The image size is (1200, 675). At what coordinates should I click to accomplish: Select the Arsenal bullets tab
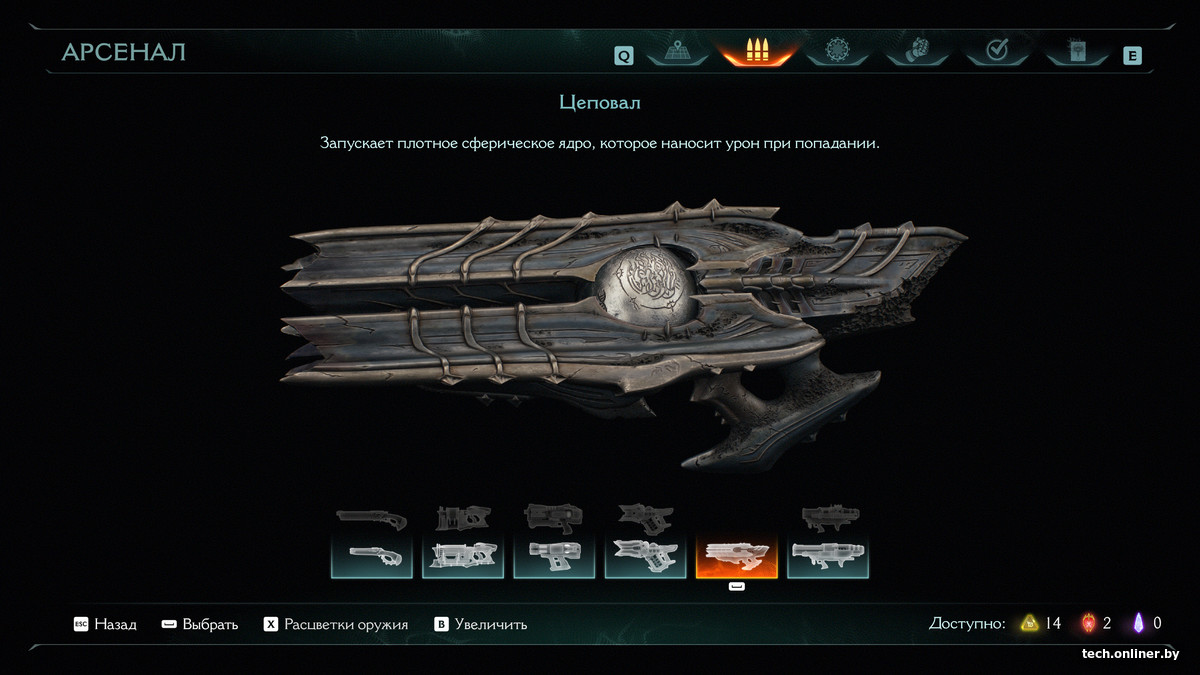[x=757, y=51]
